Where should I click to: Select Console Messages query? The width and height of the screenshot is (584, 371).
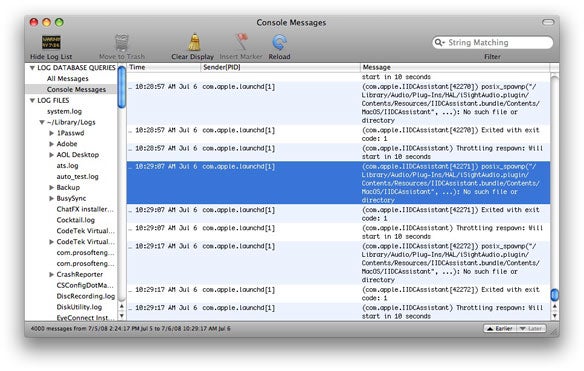[x=76, y=89]
